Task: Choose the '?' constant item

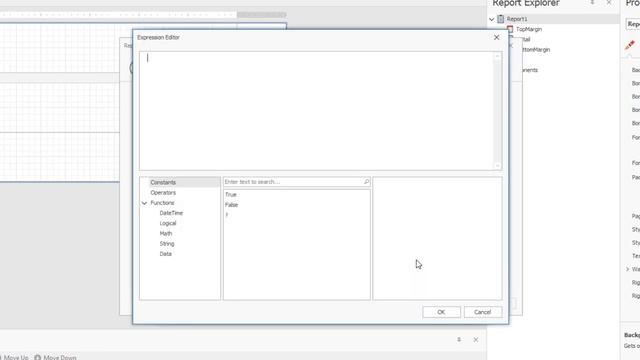Action: tap(227, 215)
